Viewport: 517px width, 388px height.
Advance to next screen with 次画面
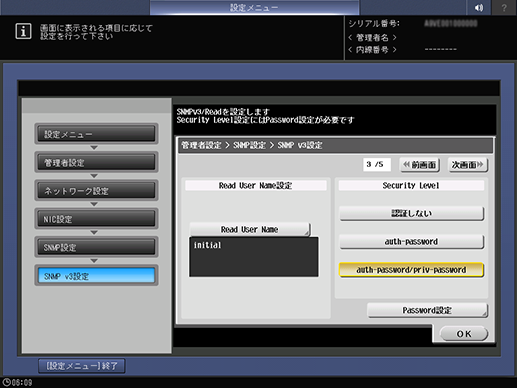pos(468,165)
